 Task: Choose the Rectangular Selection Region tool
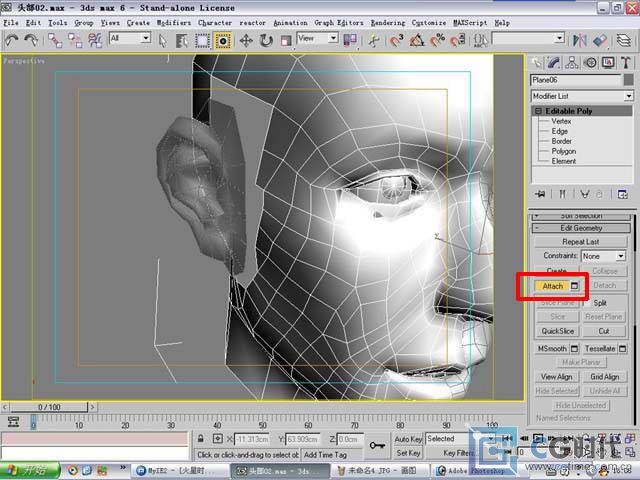(202, 40)
